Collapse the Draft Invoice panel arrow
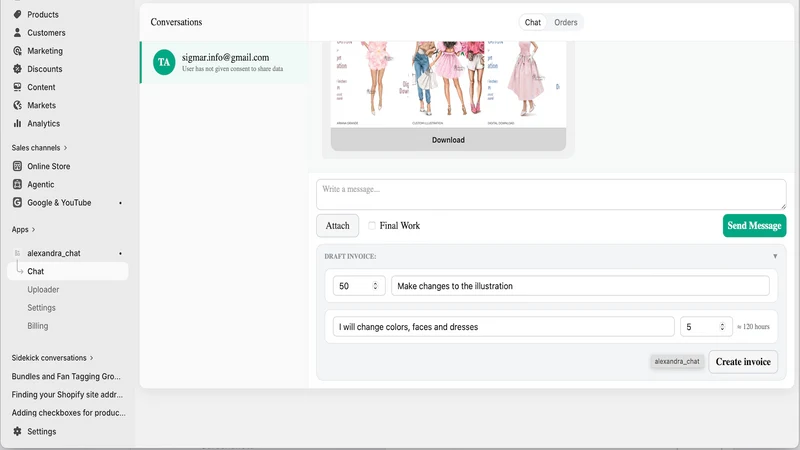Image resolution: width=800 pixels, height=450 pixels. [x=775, y=256]
